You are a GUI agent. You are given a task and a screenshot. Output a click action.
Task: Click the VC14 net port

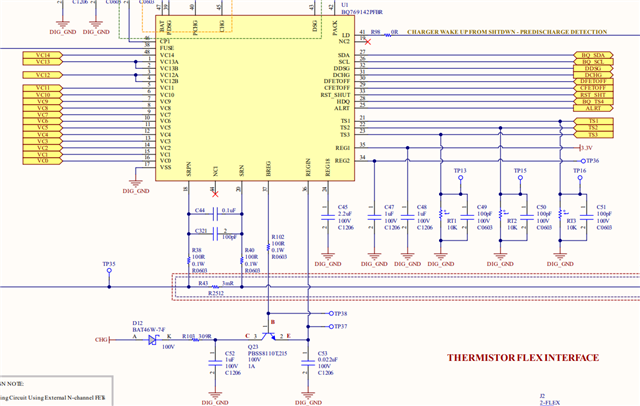tap(43, 55)
